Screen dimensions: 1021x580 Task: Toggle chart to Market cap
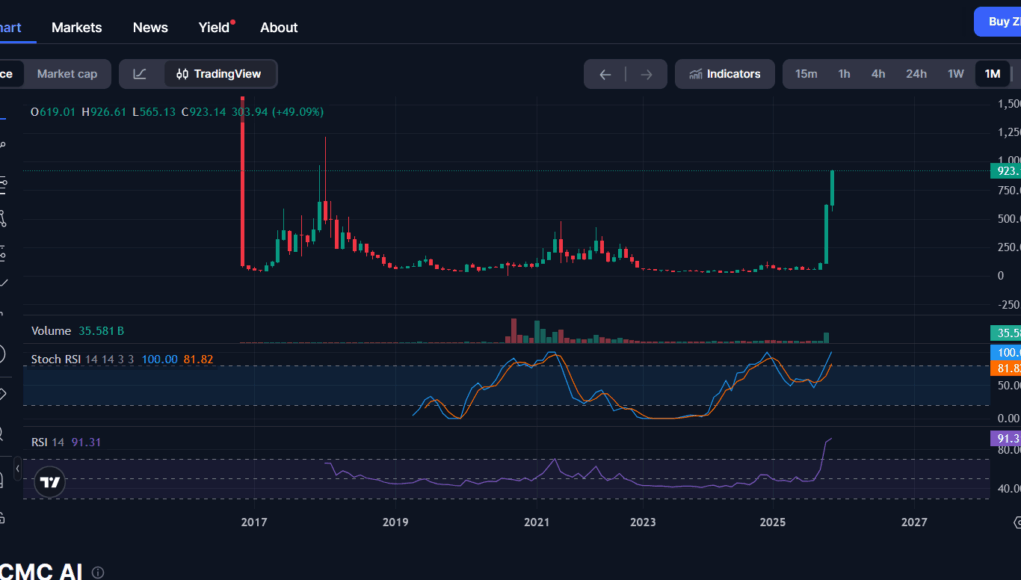coord(67,74)
